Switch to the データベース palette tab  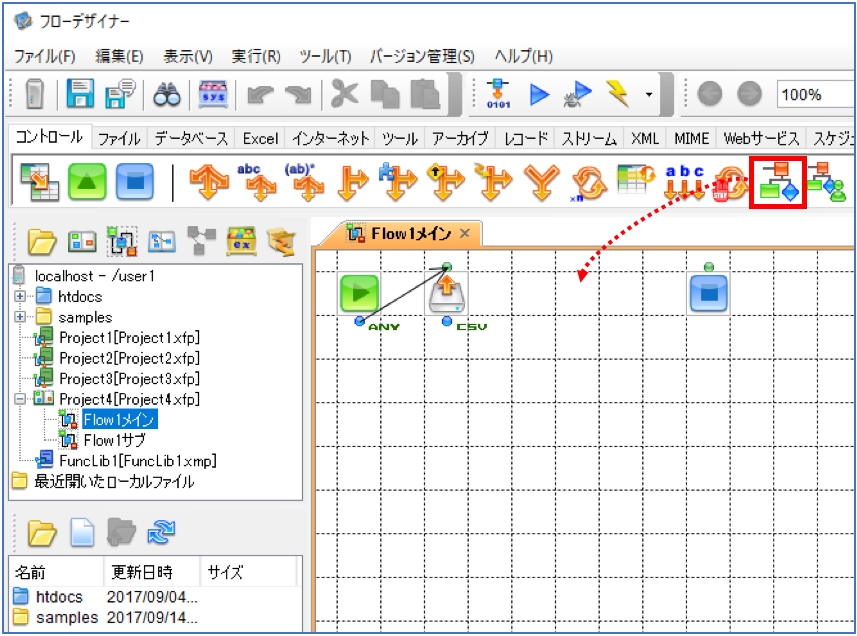(191, 139)
